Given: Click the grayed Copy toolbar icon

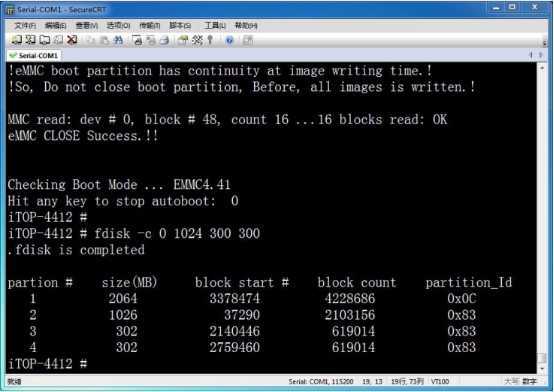Looking at the screenshot, I should (91, 40).
